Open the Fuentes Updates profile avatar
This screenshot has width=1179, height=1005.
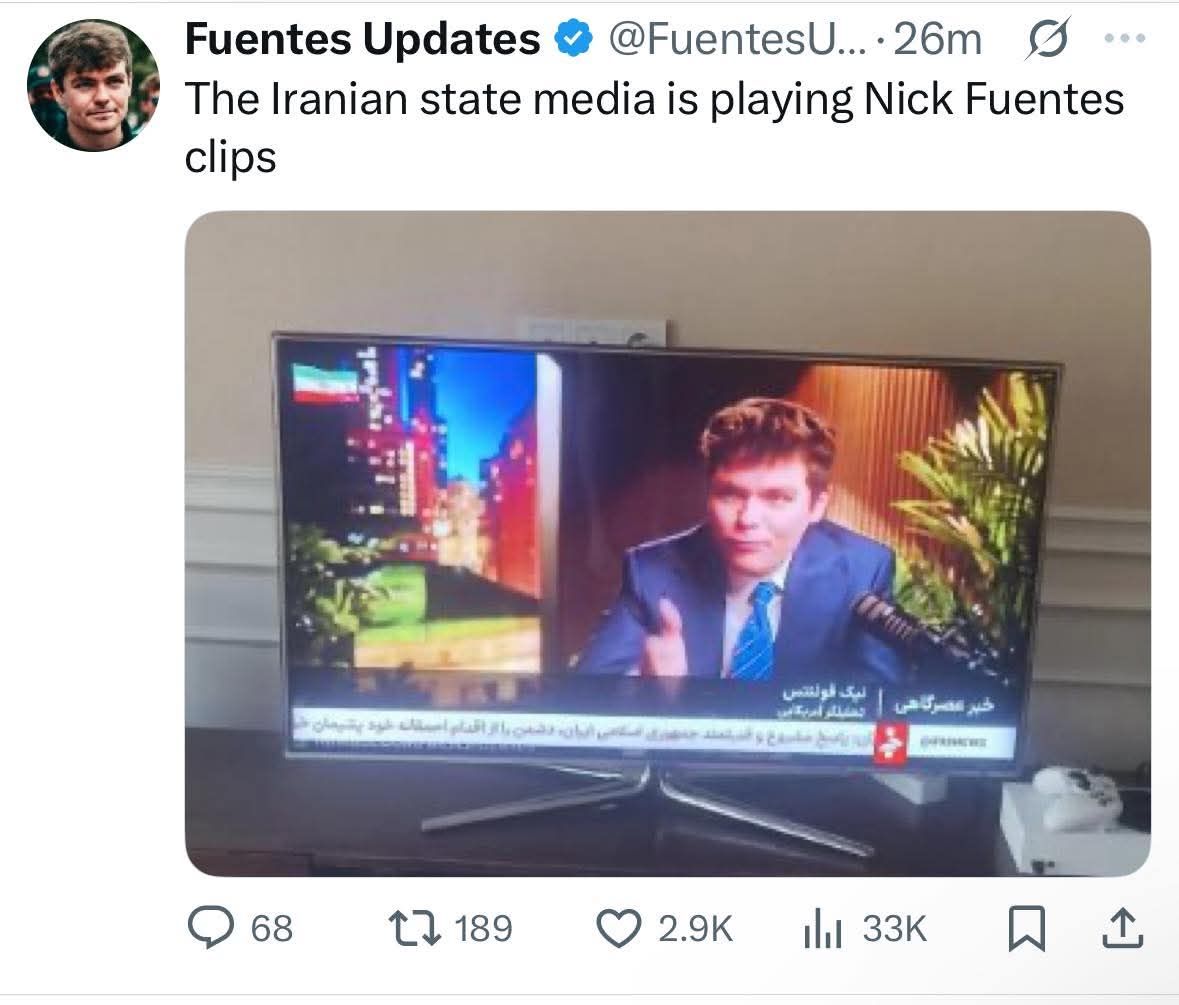93,85
